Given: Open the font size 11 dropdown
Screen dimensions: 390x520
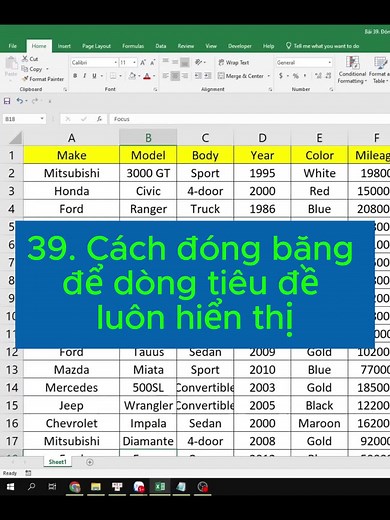Looking at the screenshot, I should (134, 62).
